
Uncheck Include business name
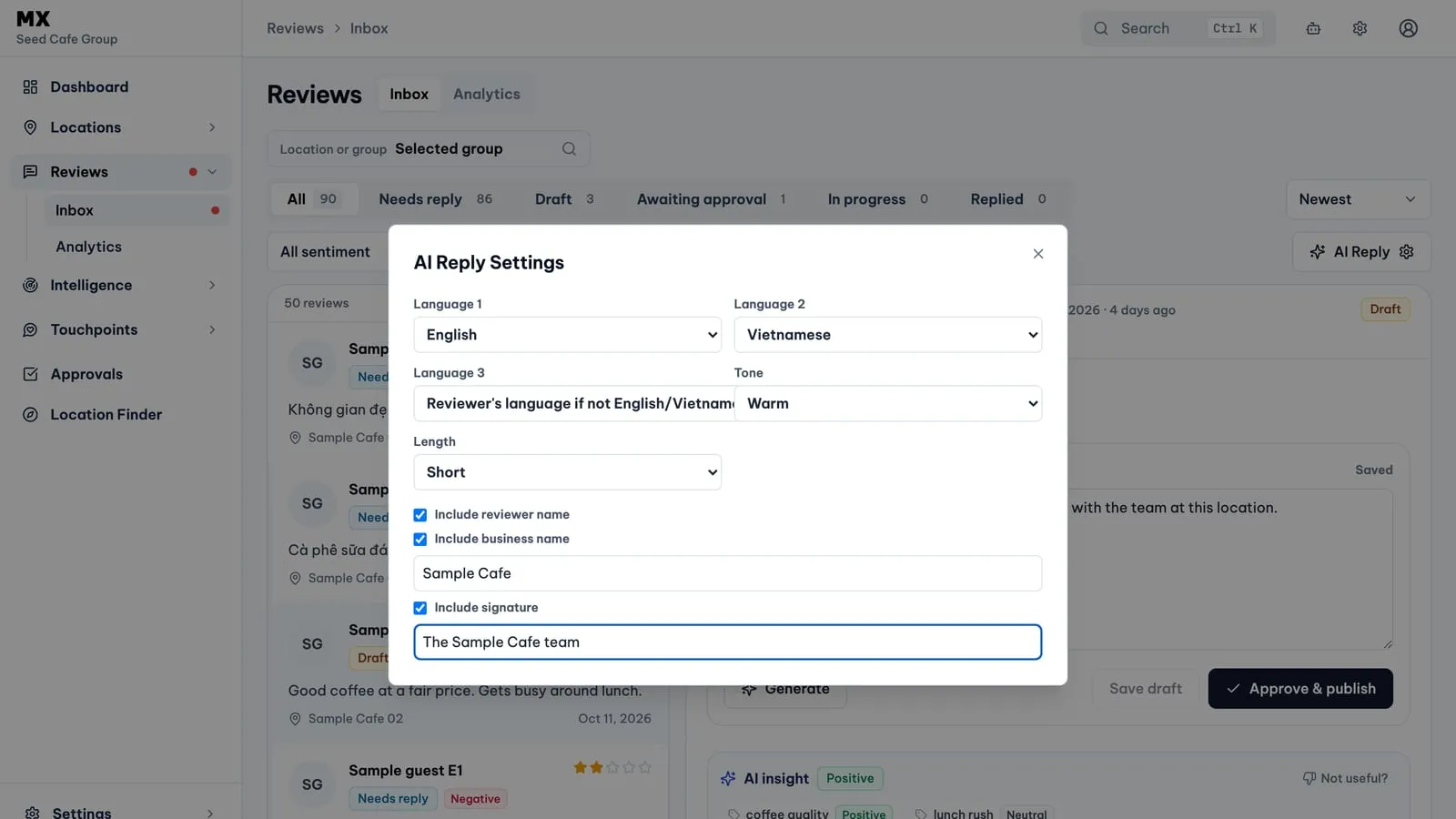420,540
